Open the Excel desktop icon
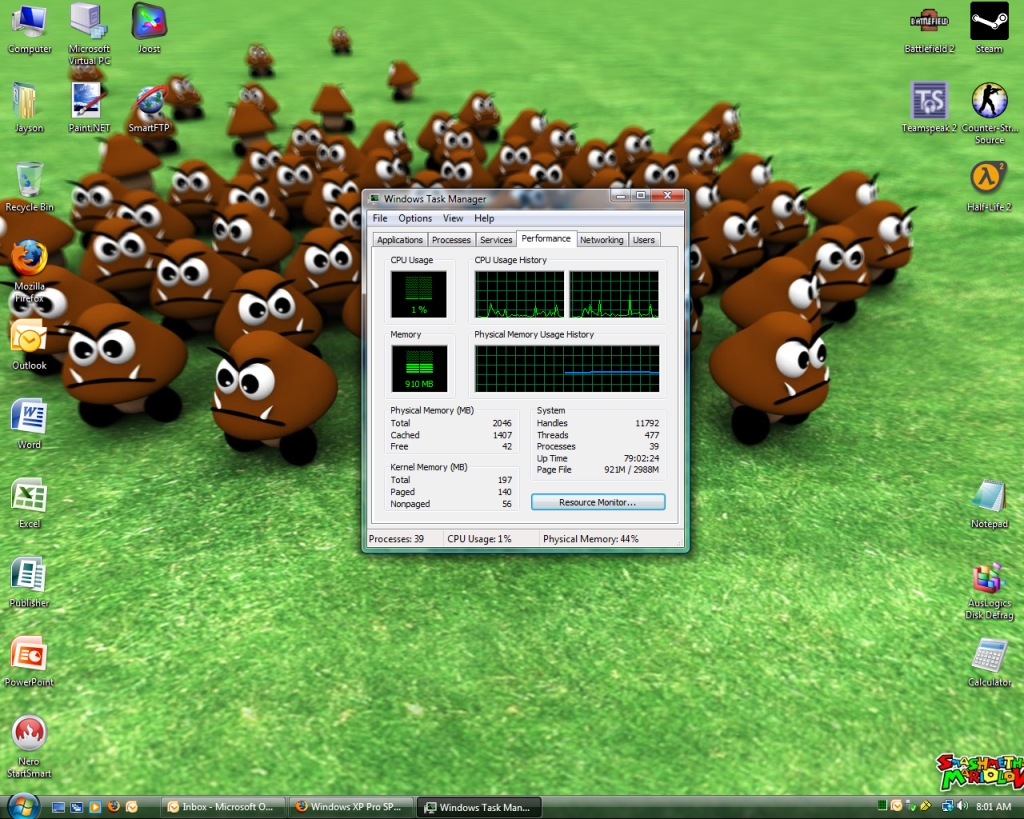This screenshot has width=1024, height=819. tap(29, 504)
